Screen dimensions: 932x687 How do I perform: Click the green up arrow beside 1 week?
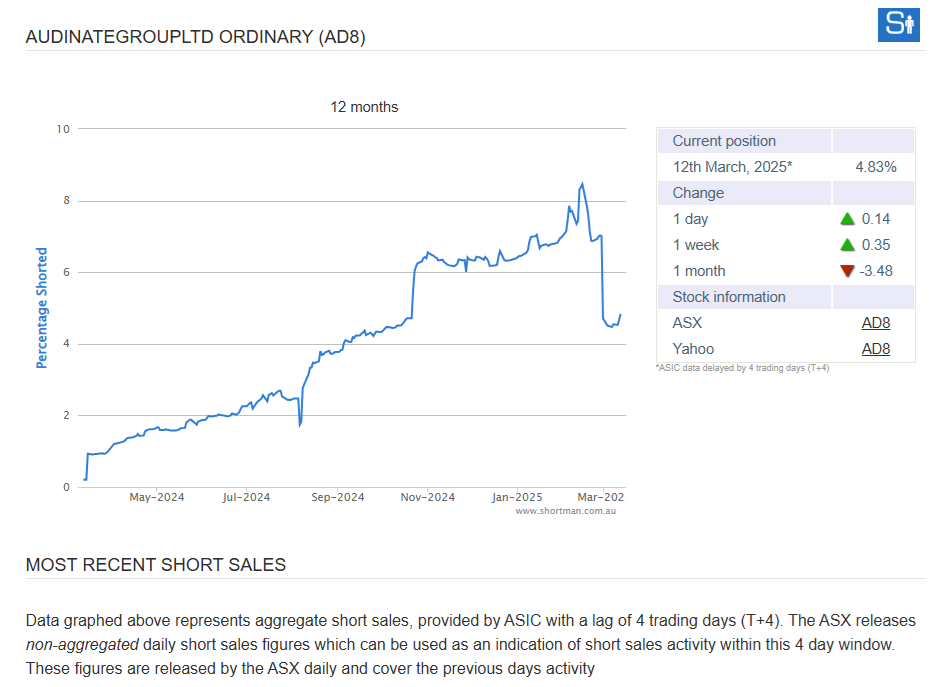[x=847, y=245]
